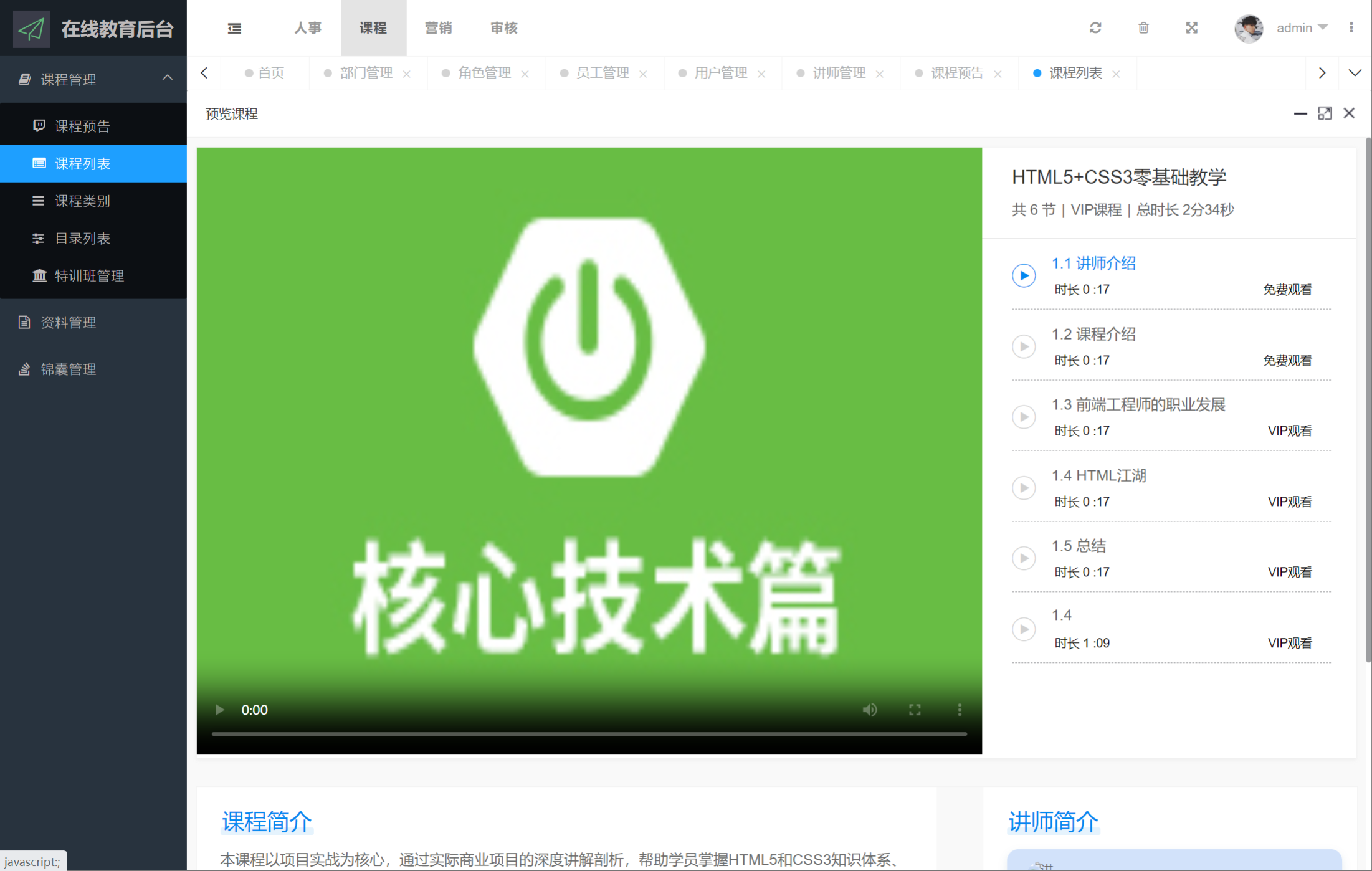Click the trash clear-cache icon
1372x871 pixels.
pos(1143,28)
